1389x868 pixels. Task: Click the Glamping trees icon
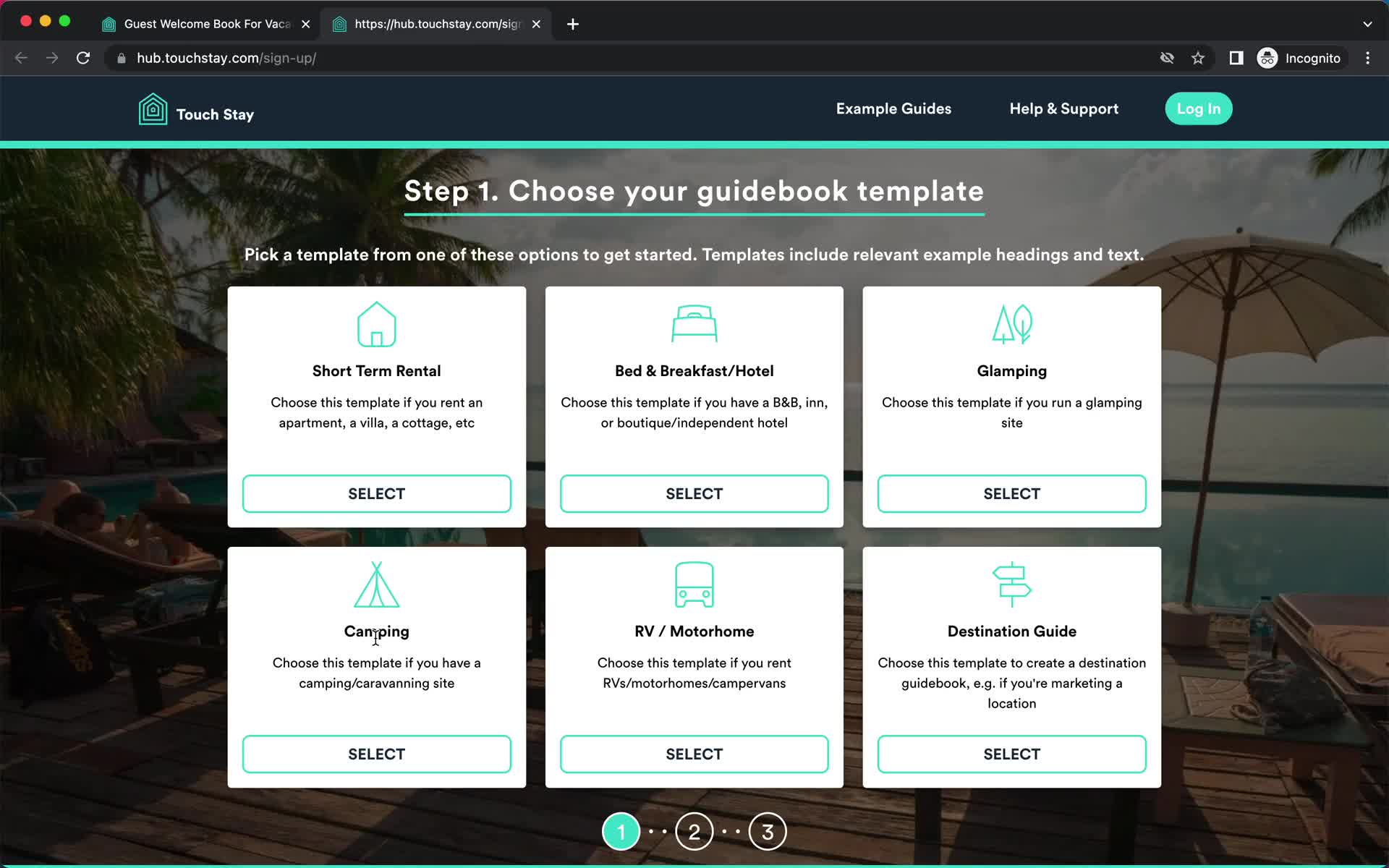tap(1011, 325)
